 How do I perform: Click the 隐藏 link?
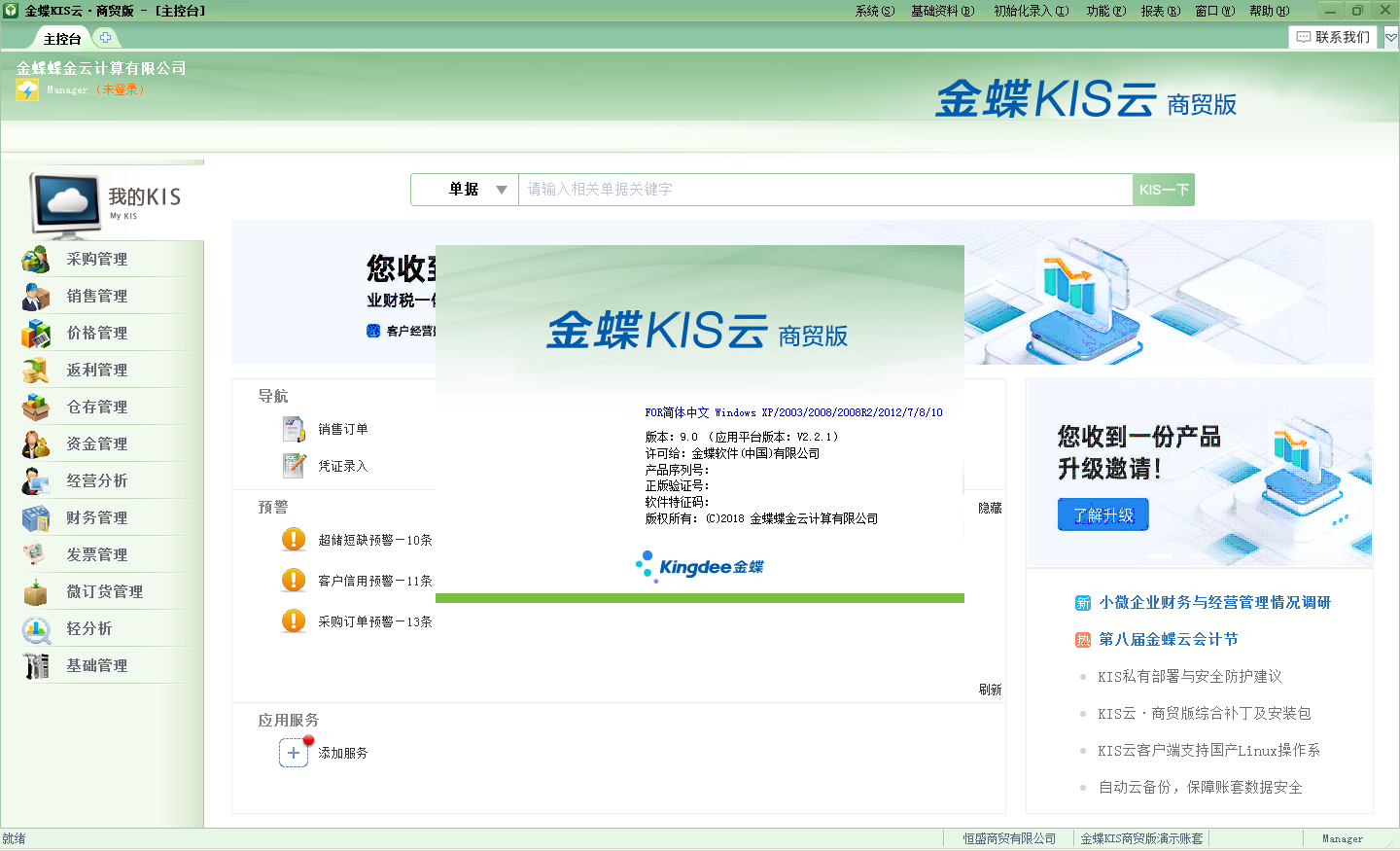coord(990,508)
